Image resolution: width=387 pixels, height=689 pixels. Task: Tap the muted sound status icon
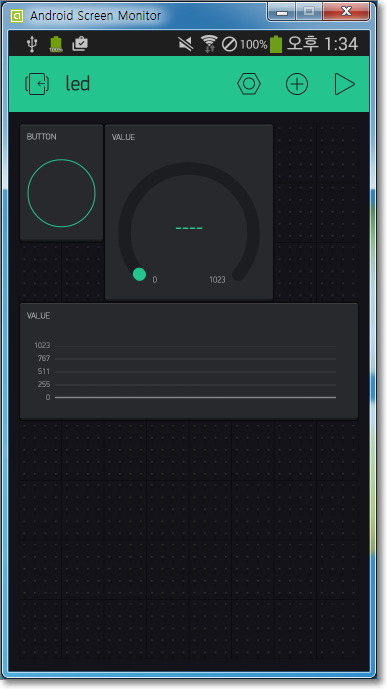click(186, 44)
